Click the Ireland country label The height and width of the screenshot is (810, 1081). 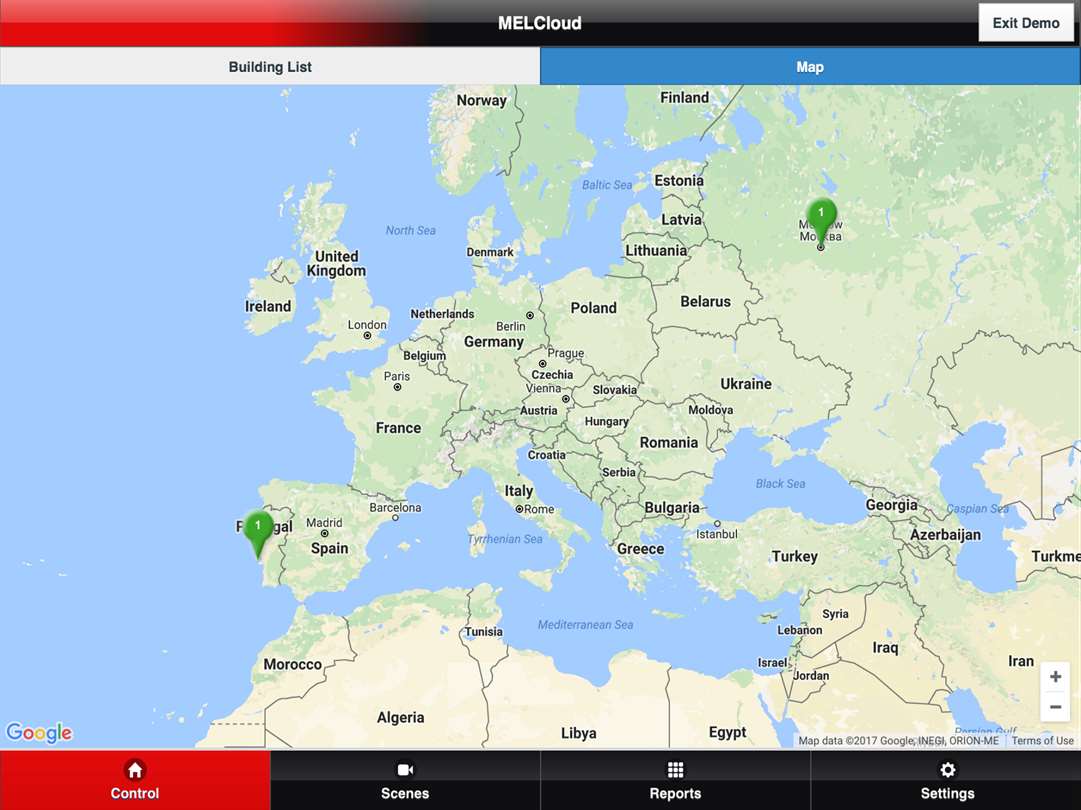pos(267,306)
